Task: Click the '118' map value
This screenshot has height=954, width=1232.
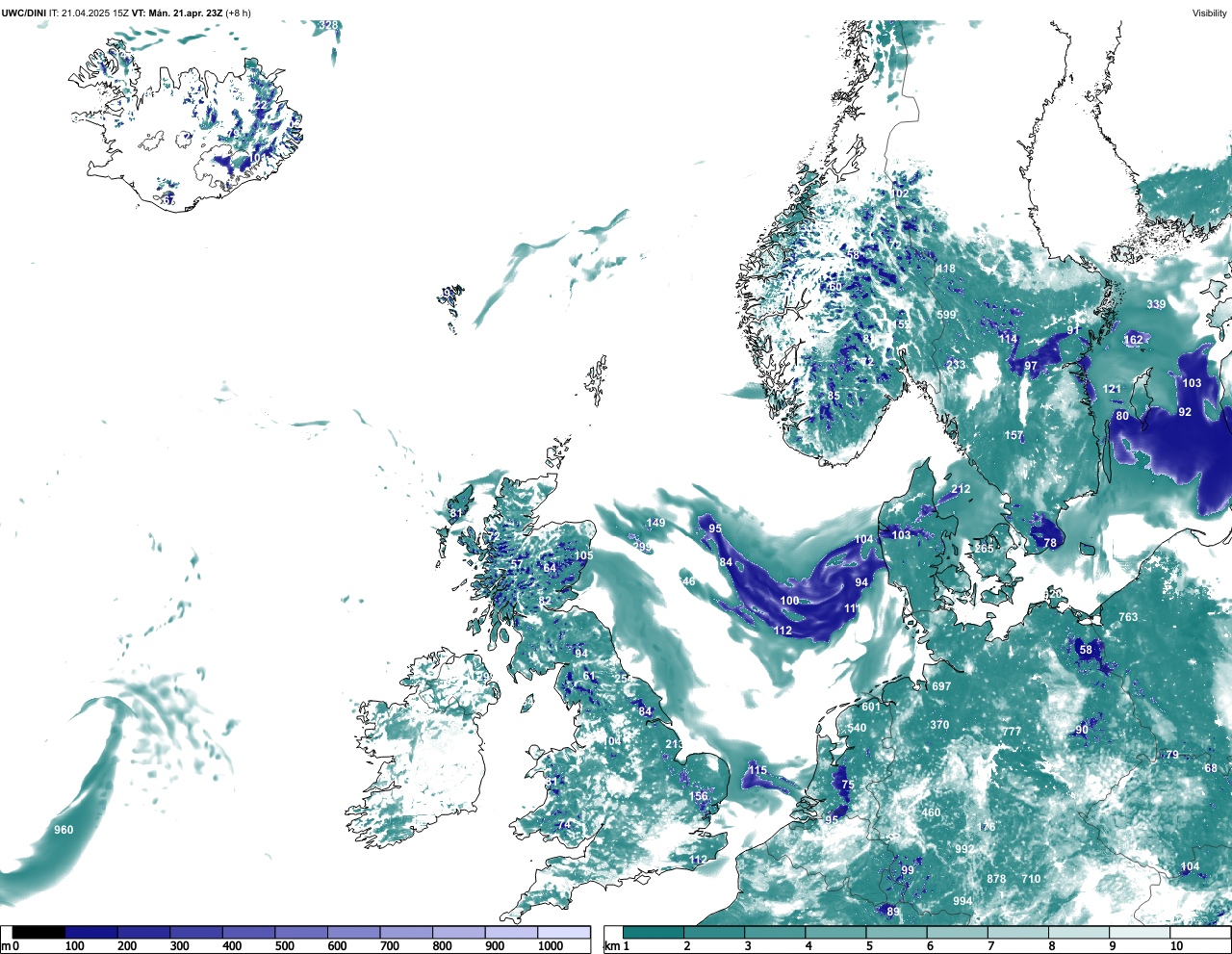Action: click(x=946, y=269)
